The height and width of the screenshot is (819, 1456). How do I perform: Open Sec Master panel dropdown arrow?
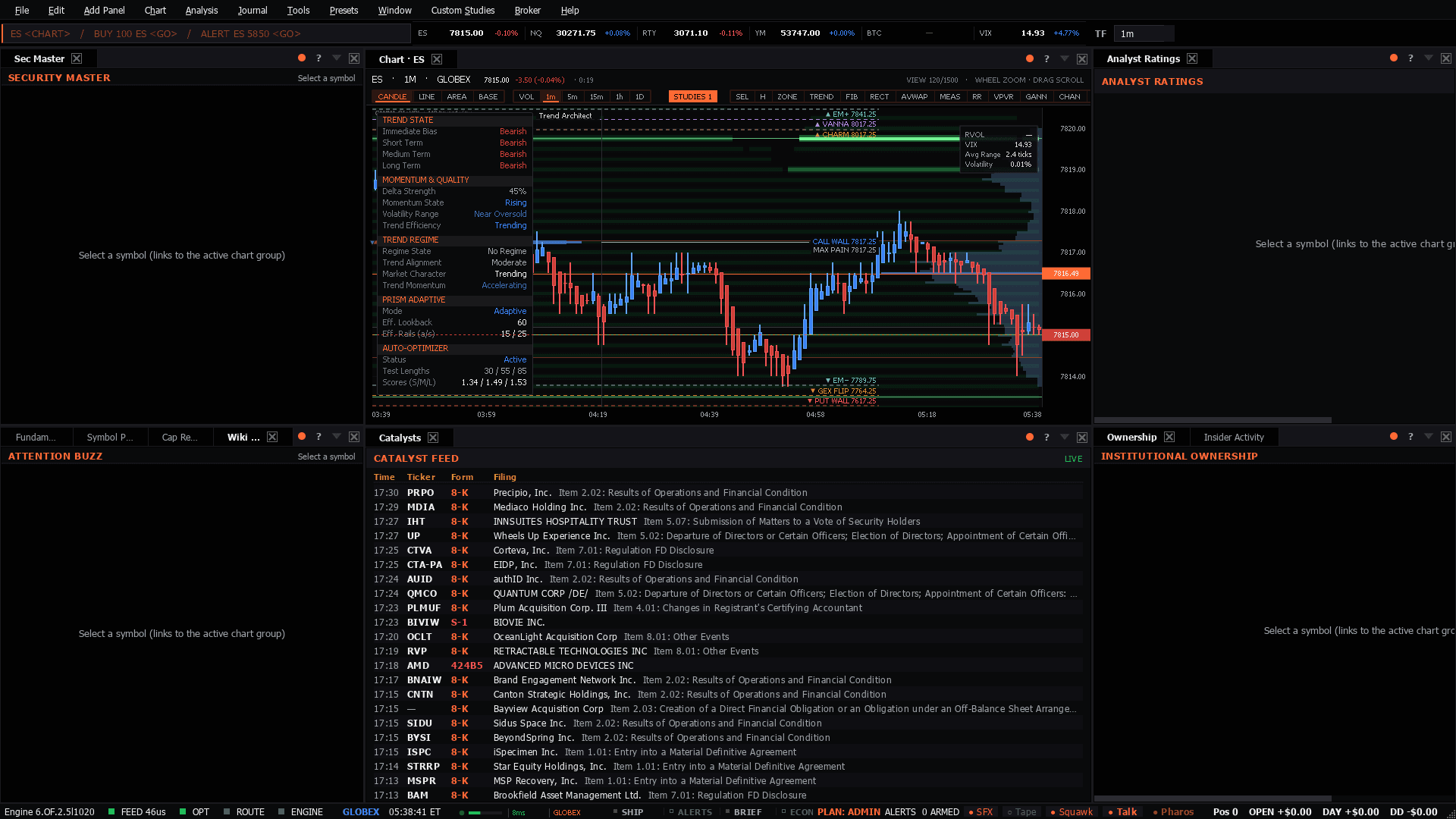337,58
